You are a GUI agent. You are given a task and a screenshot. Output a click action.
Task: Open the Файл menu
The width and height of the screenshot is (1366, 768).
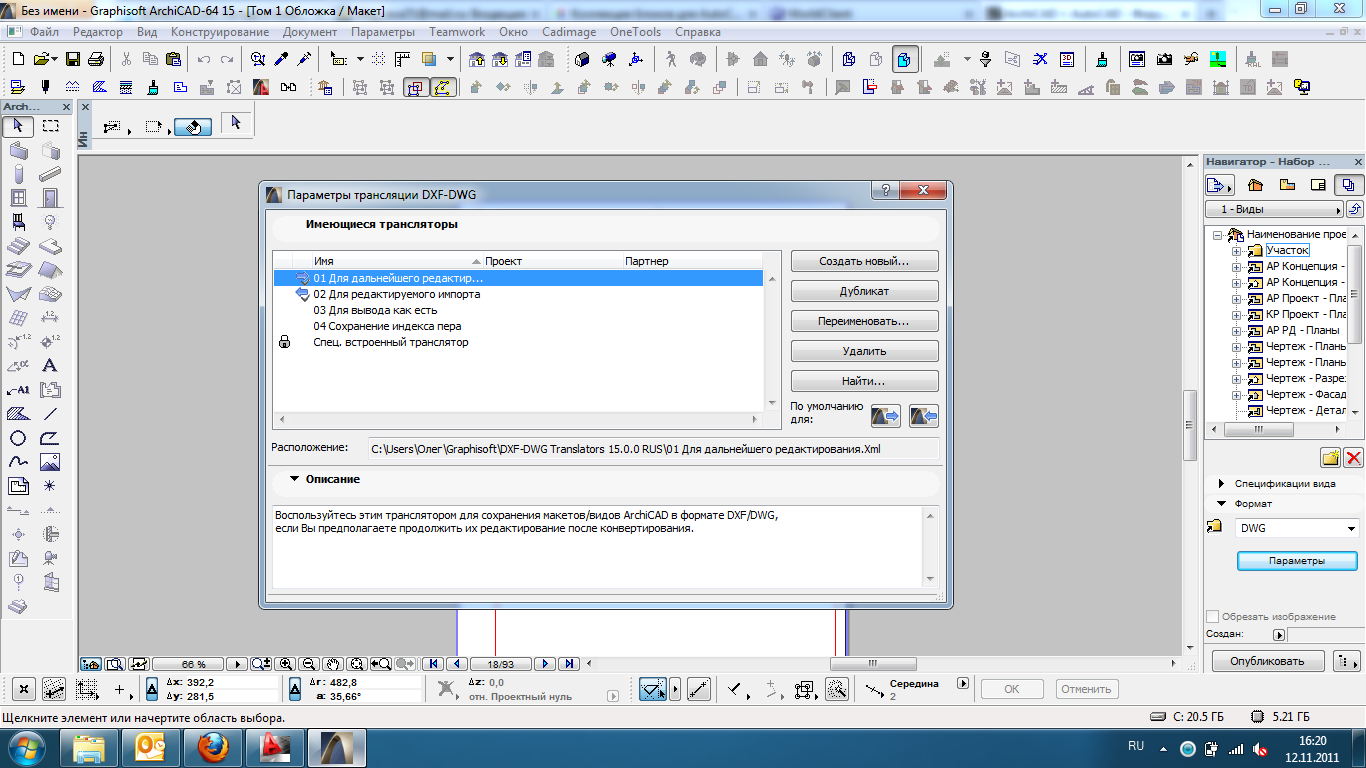pyautogui.click(x=44, y=32)
